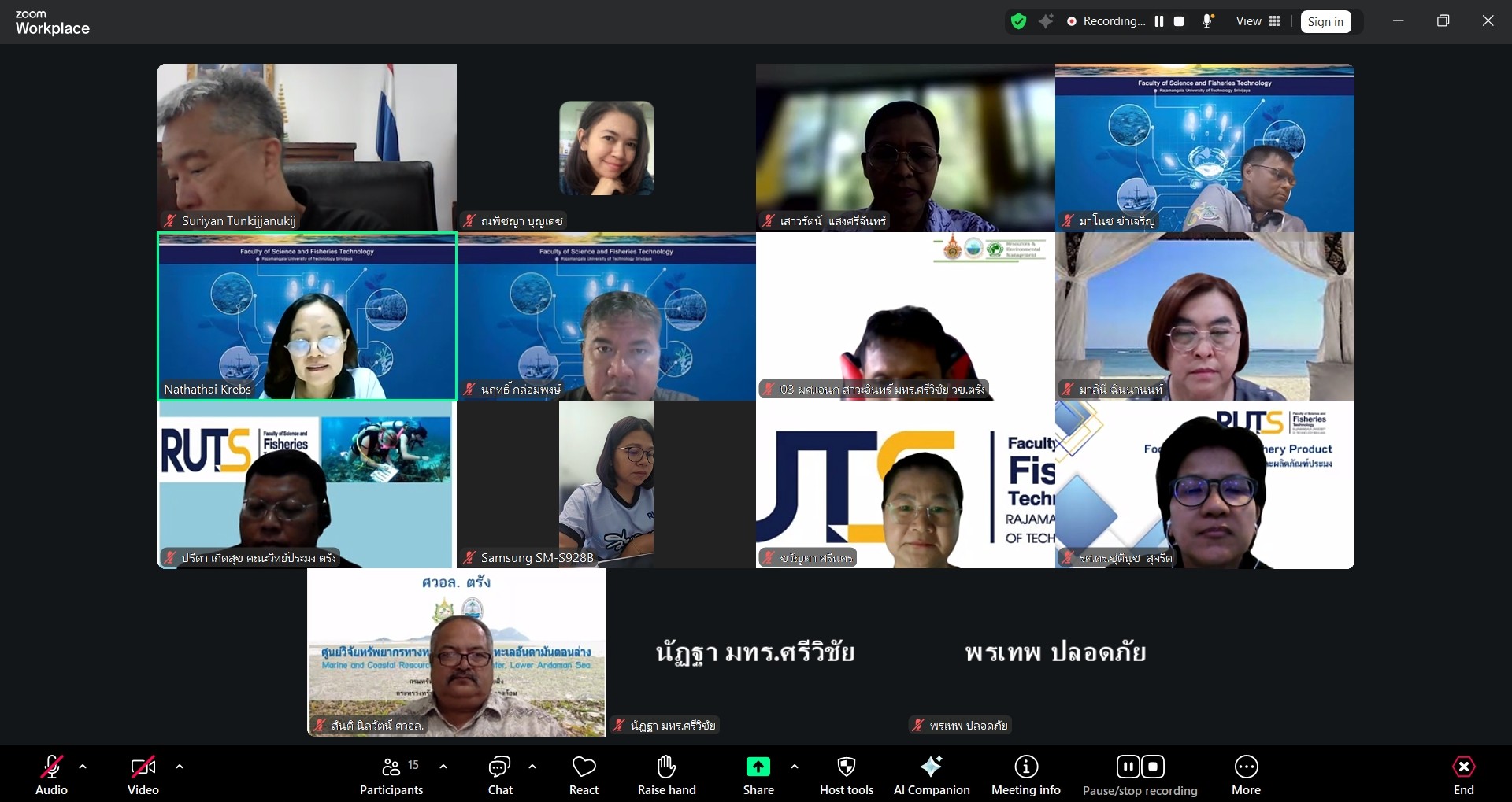Open the React emoji menu

[584, 775]
